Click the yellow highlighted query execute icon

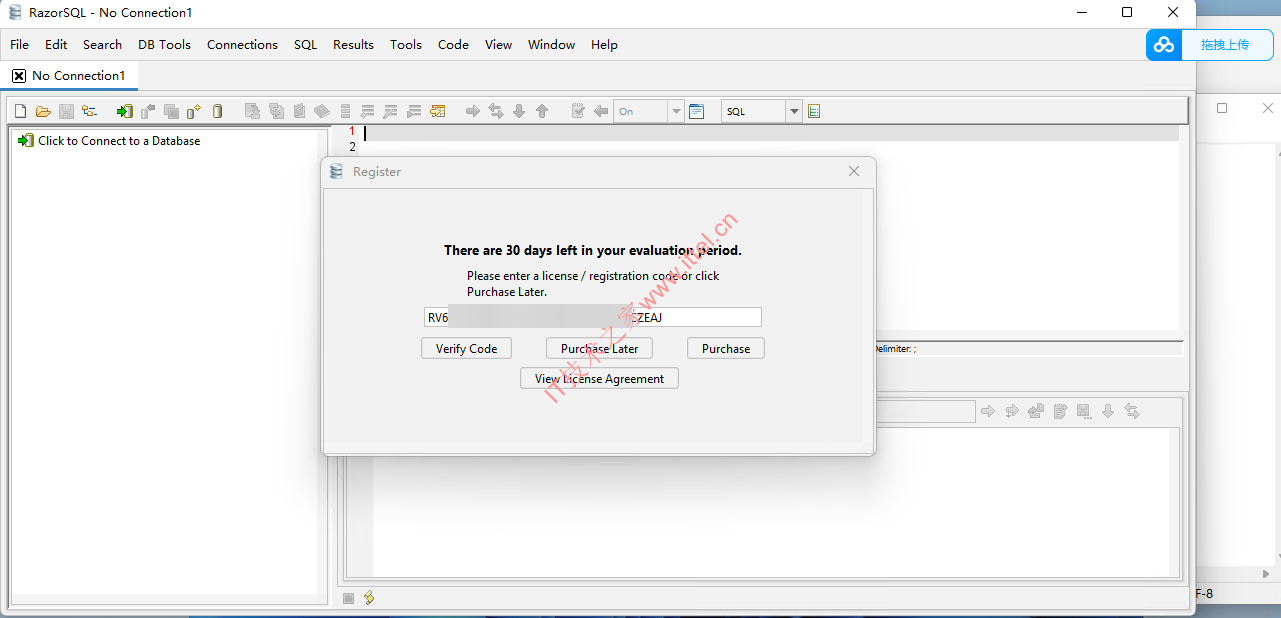[438, 111]
